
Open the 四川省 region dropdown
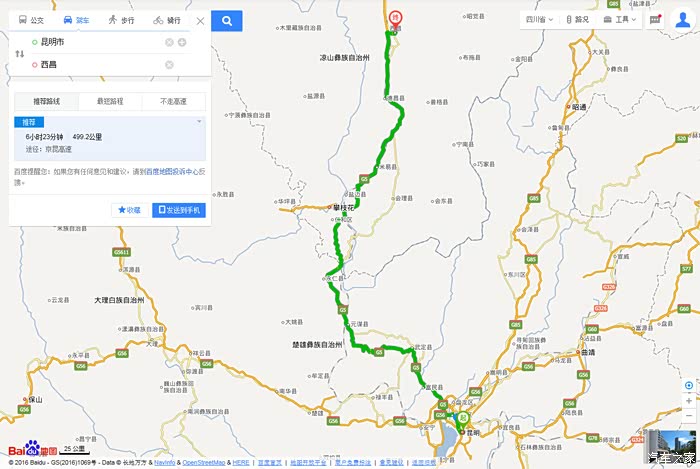[539, 20]
